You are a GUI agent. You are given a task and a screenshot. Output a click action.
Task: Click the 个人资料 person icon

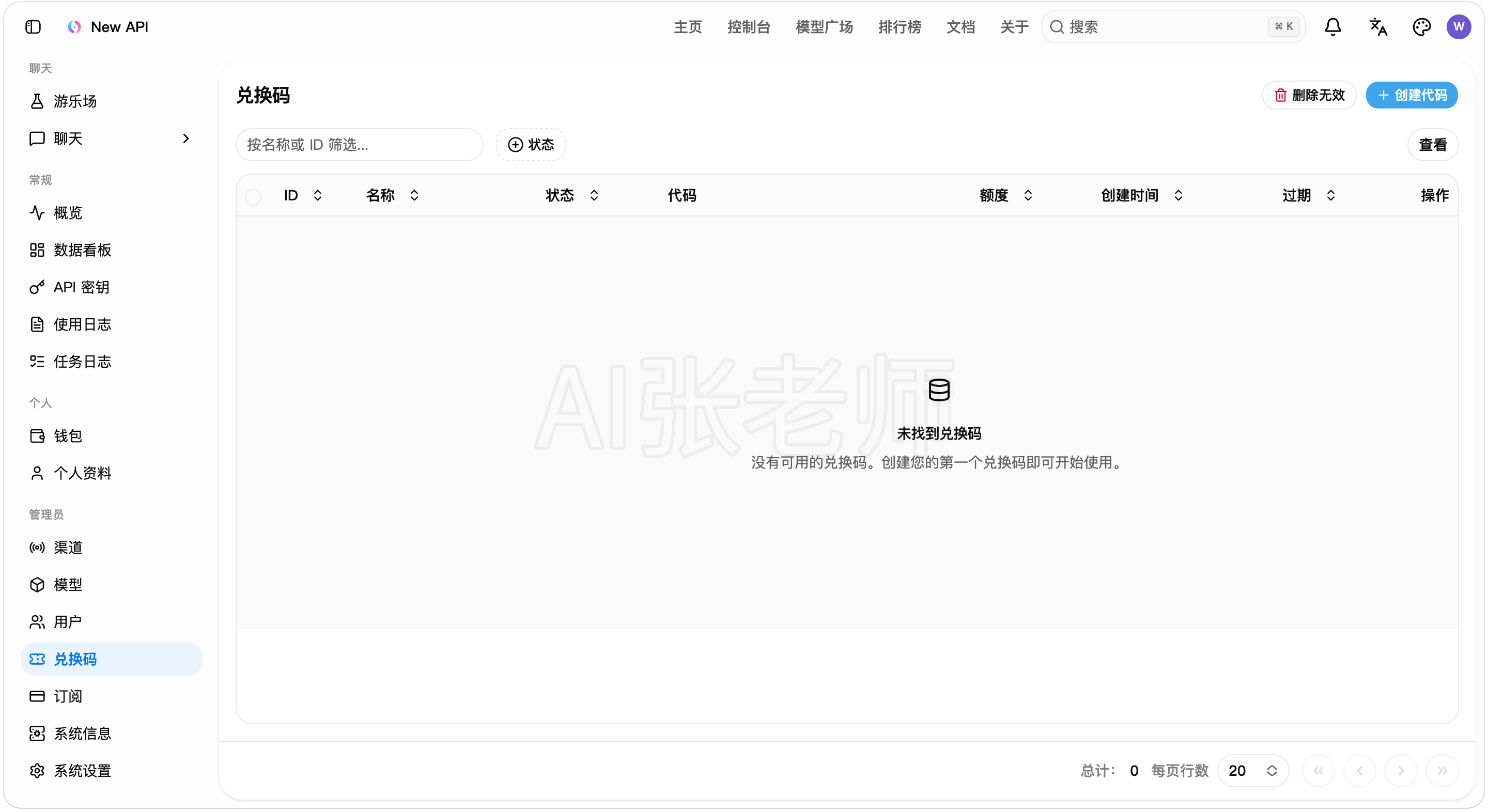(x=37, y=473)
